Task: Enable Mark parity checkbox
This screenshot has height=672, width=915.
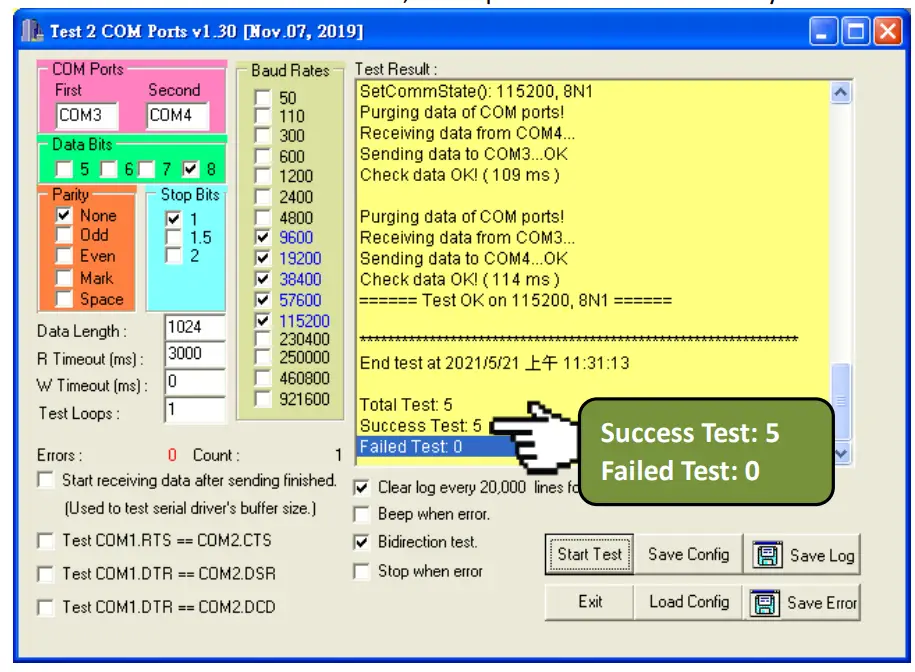Action: pos(64,278)
